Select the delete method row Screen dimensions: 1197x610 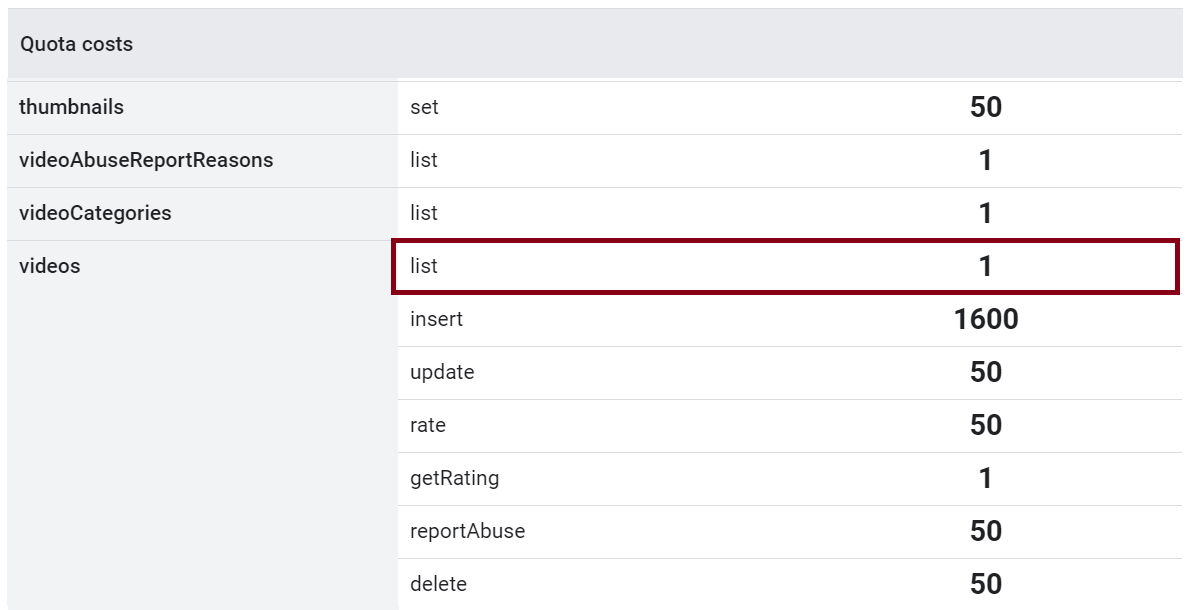(x=438, y=584)
